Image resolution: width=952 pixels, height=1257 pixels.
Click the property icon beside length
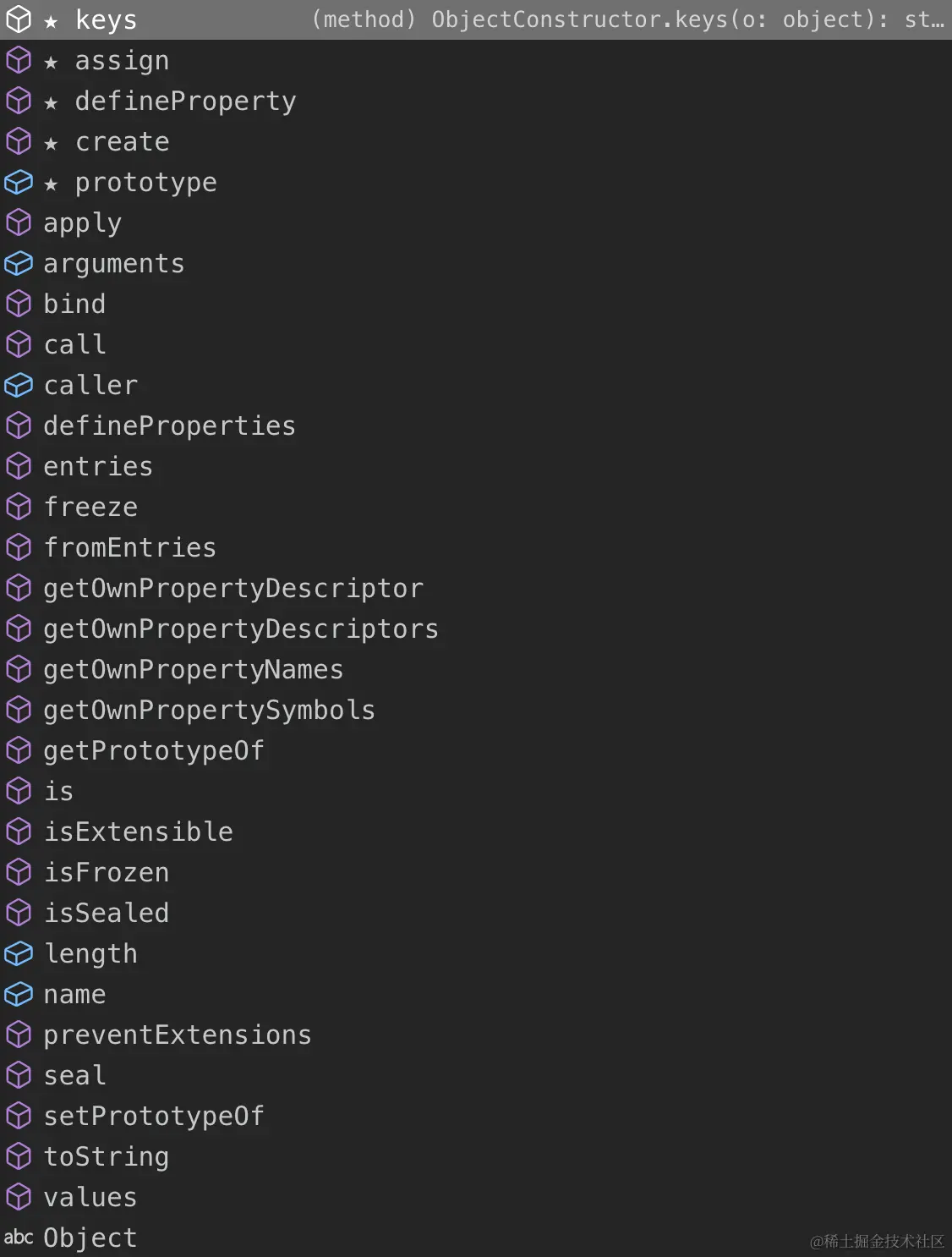18,953
